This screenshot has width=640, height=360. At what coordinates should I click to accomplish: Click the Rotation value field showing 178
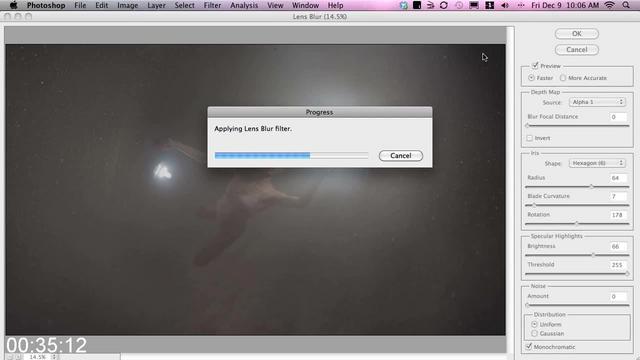(618, 215)
